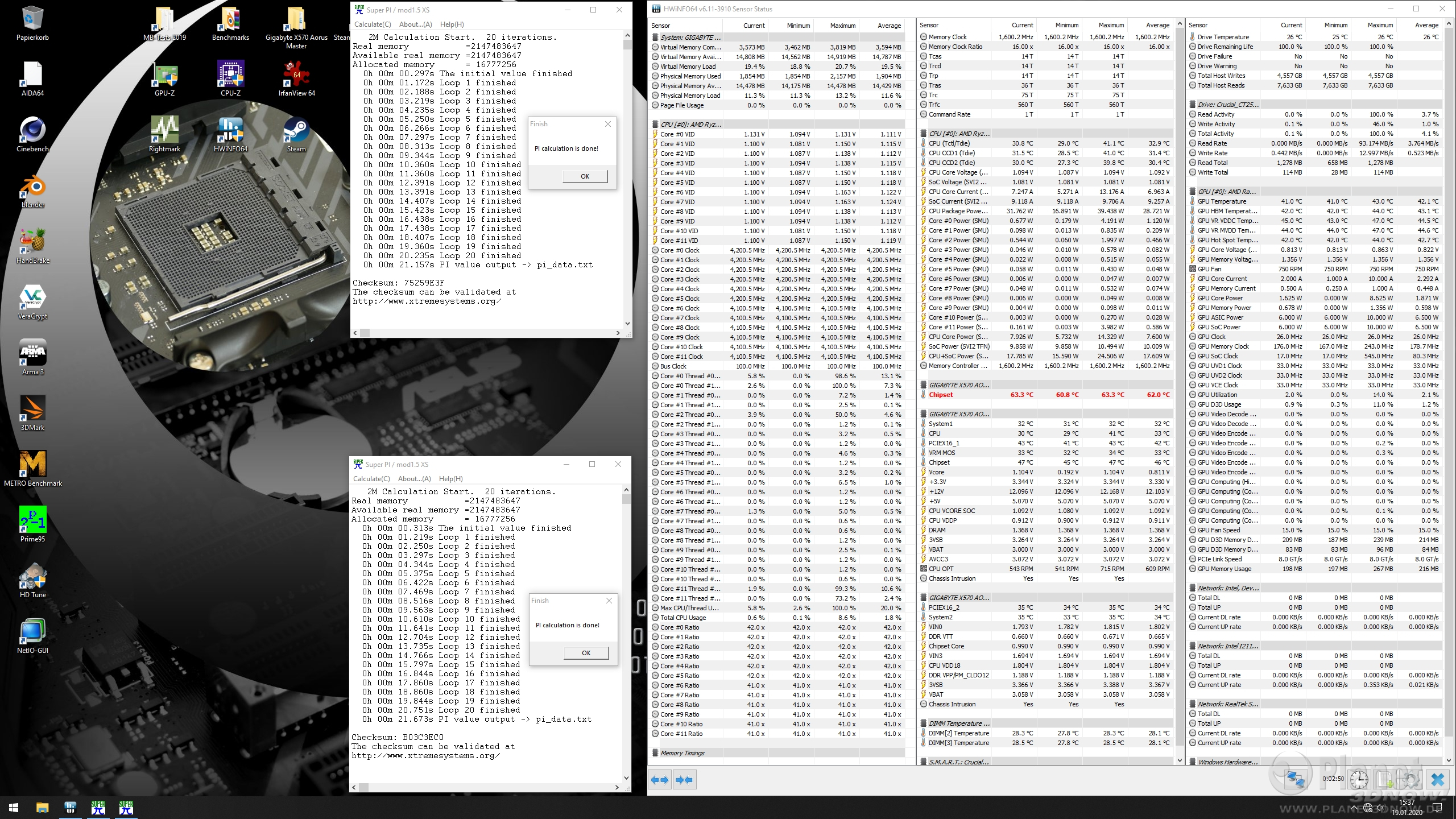Select the Memory Clock sensor row
This screenshot has width=1456, height=819.
pyautogui.click(x=1046, y=37)
